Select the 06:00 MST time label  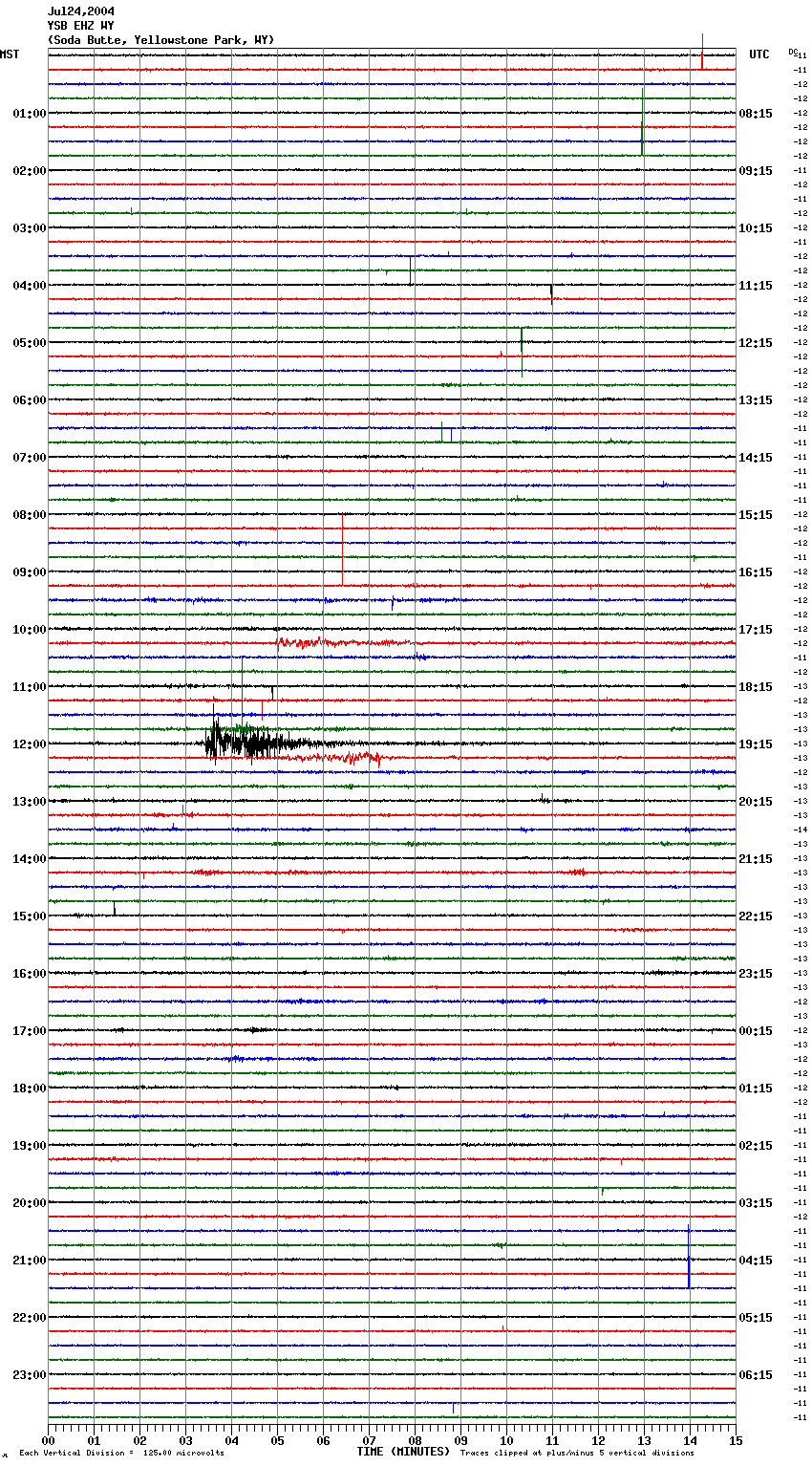30,400
